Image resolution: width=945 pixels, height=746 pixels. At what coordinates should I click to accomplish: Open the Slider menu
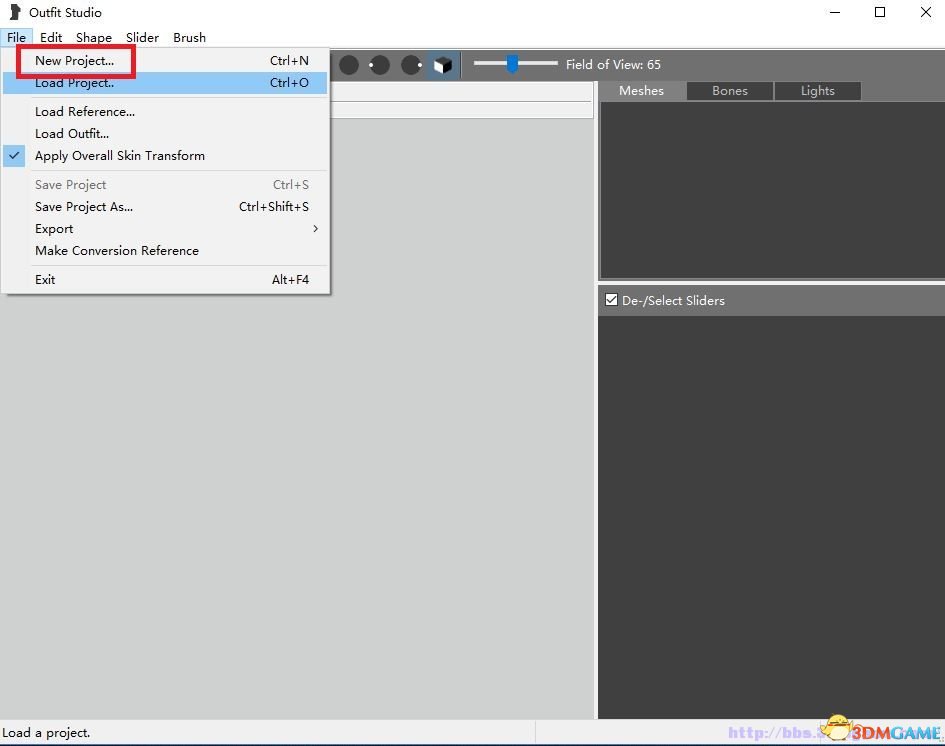click(142, 37)
